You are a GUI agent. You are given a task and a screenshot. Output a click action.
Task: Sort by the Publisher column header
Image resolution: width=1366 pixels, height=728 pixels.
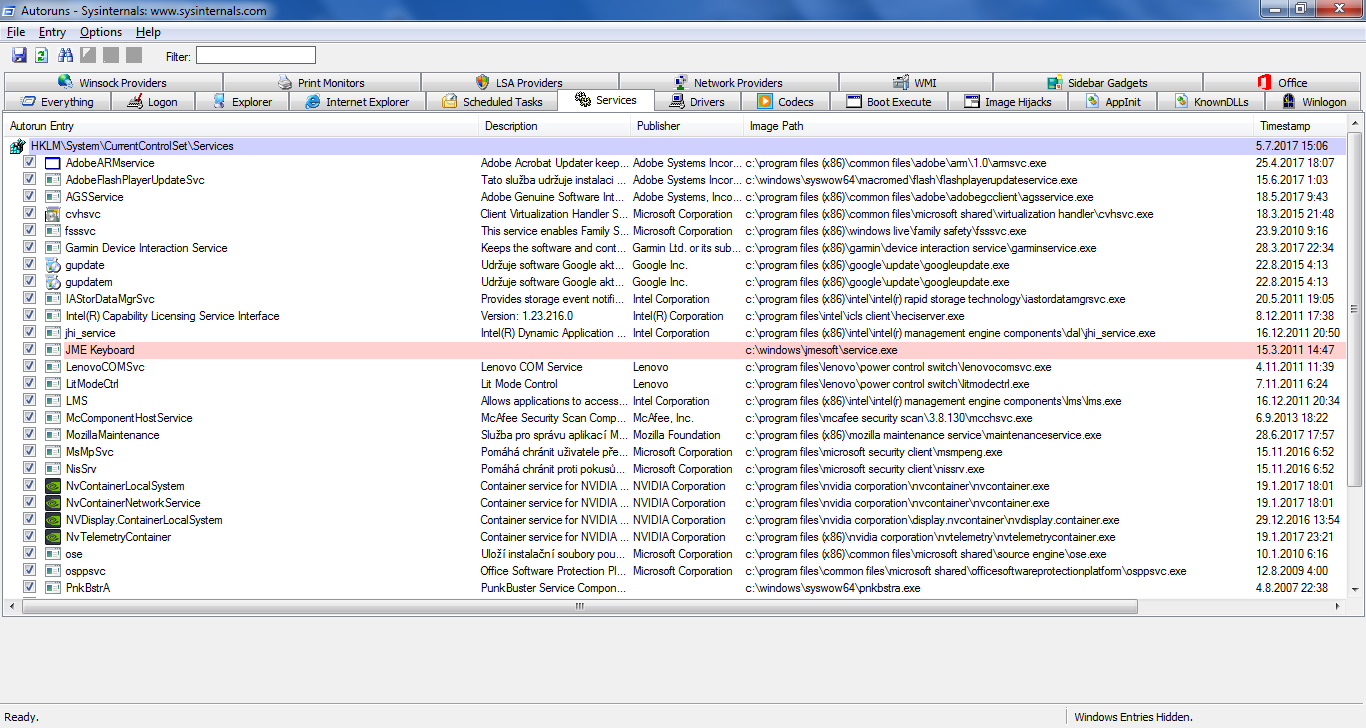pyautogui.click(x=687, y=126)
